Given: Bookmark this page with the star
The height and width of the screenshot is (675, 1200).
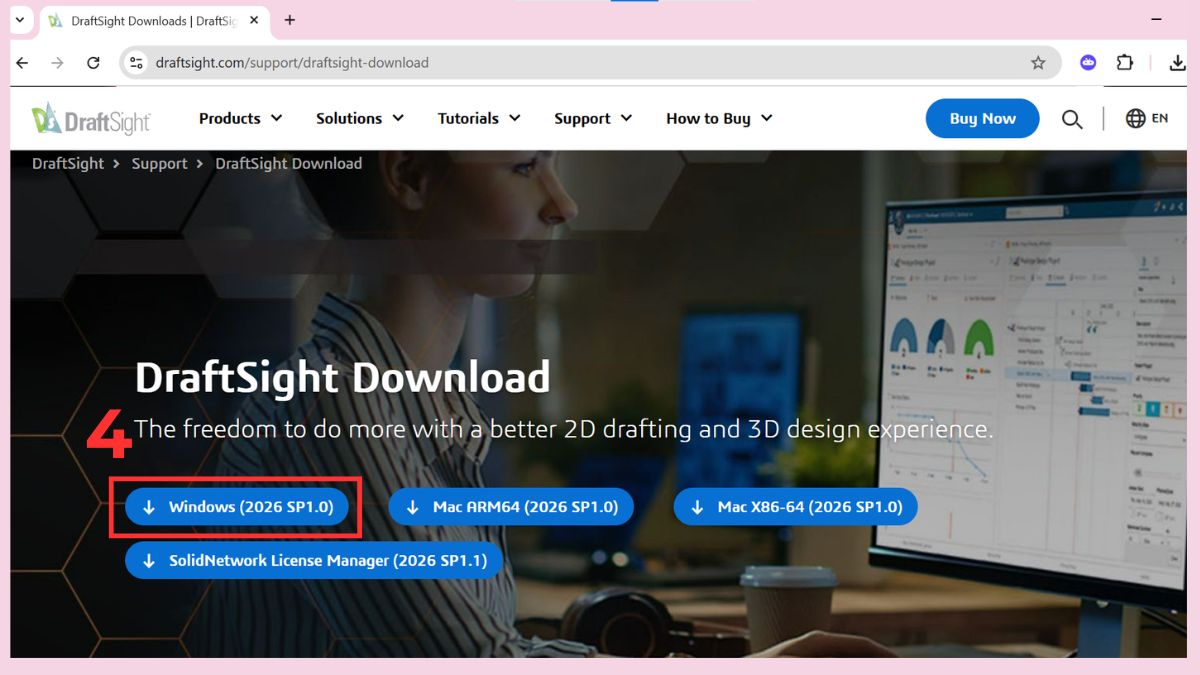Looking at the screenshot, I should [1038, 63].
